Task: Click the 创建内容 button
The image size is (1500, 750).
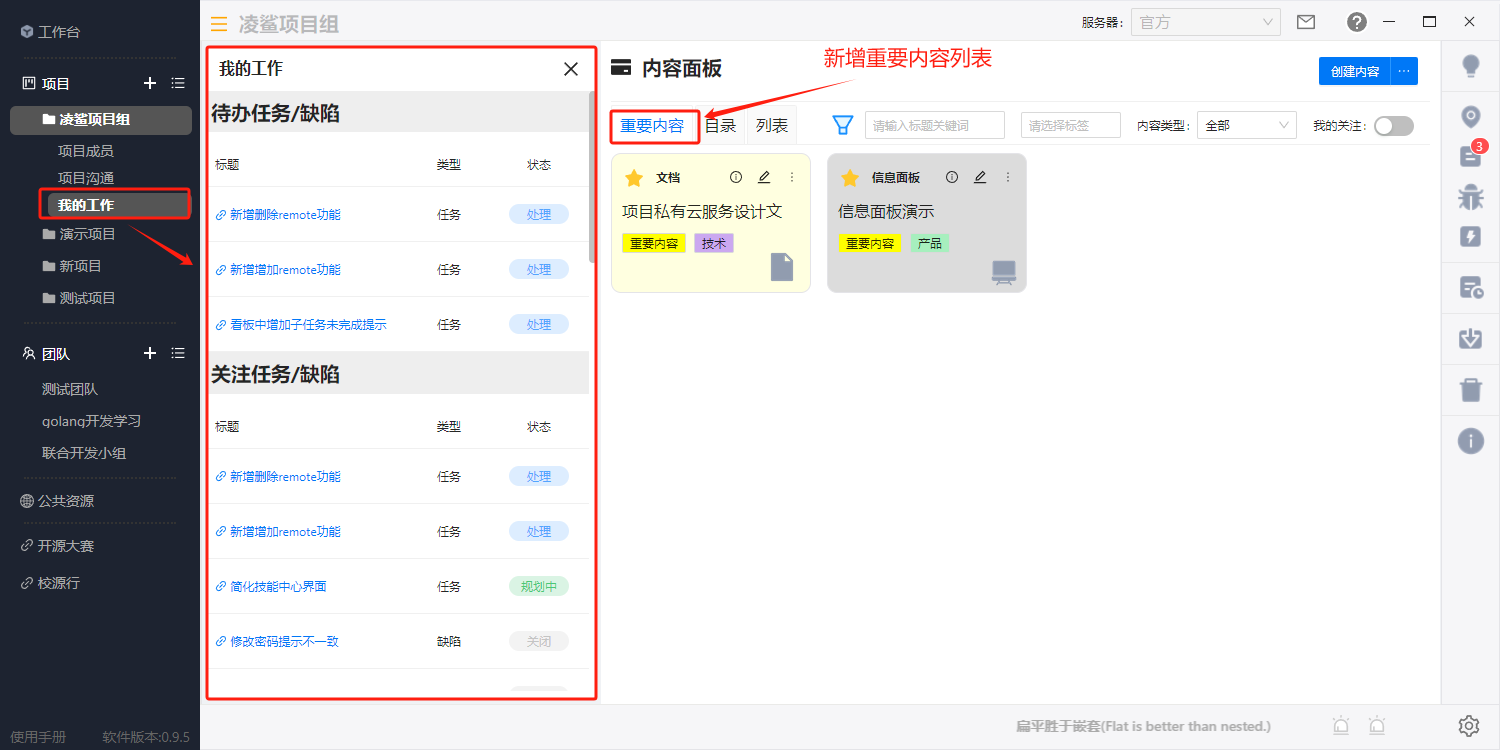Action: (1355, 71)
